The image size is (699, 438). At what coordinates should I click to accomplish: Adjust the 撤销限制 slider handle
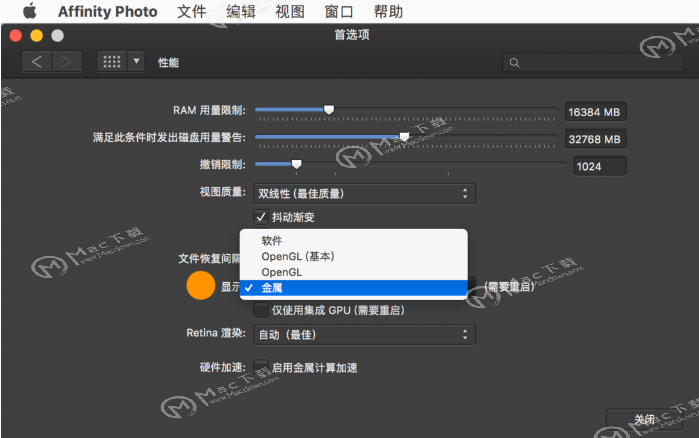pos(296,164)
